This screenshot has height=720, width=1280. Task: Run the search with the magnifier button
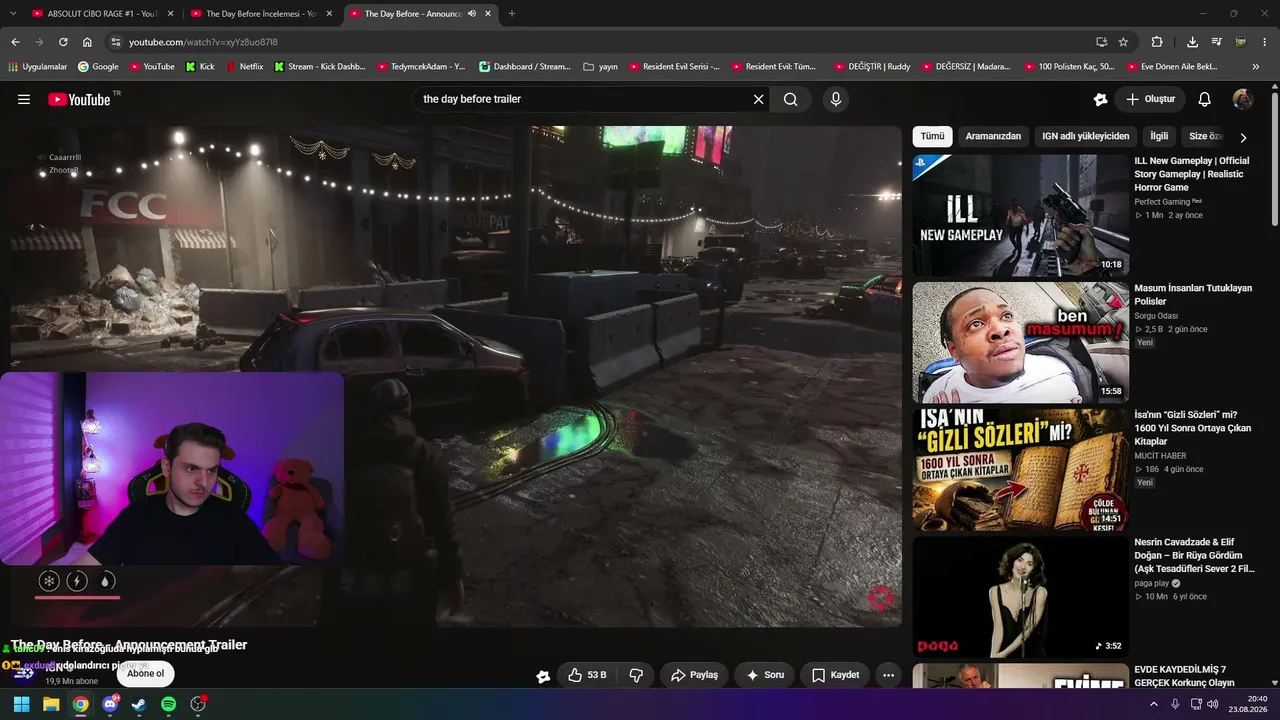coord(791,99)
